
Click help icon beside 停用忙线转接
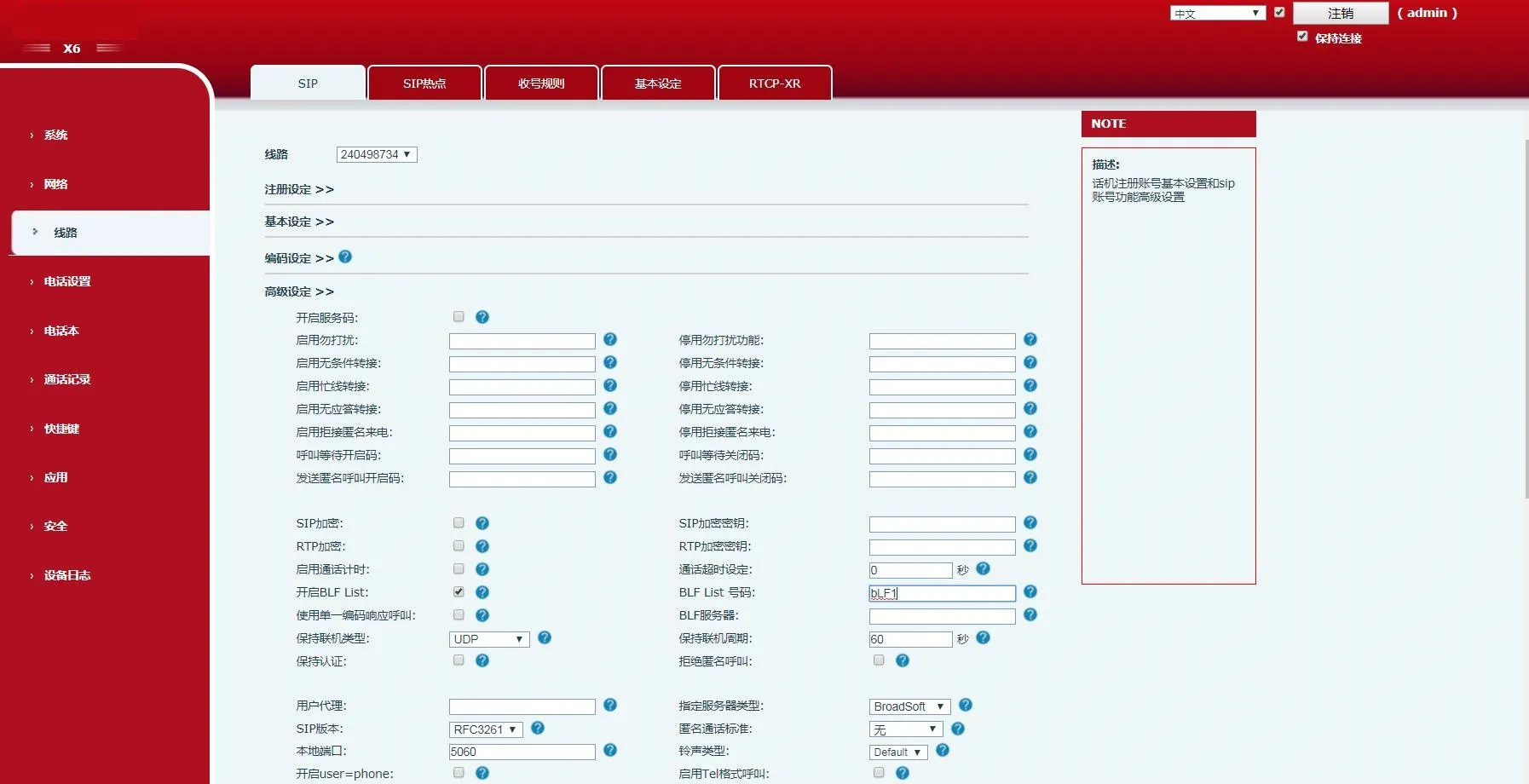[x=1030, y=385]
